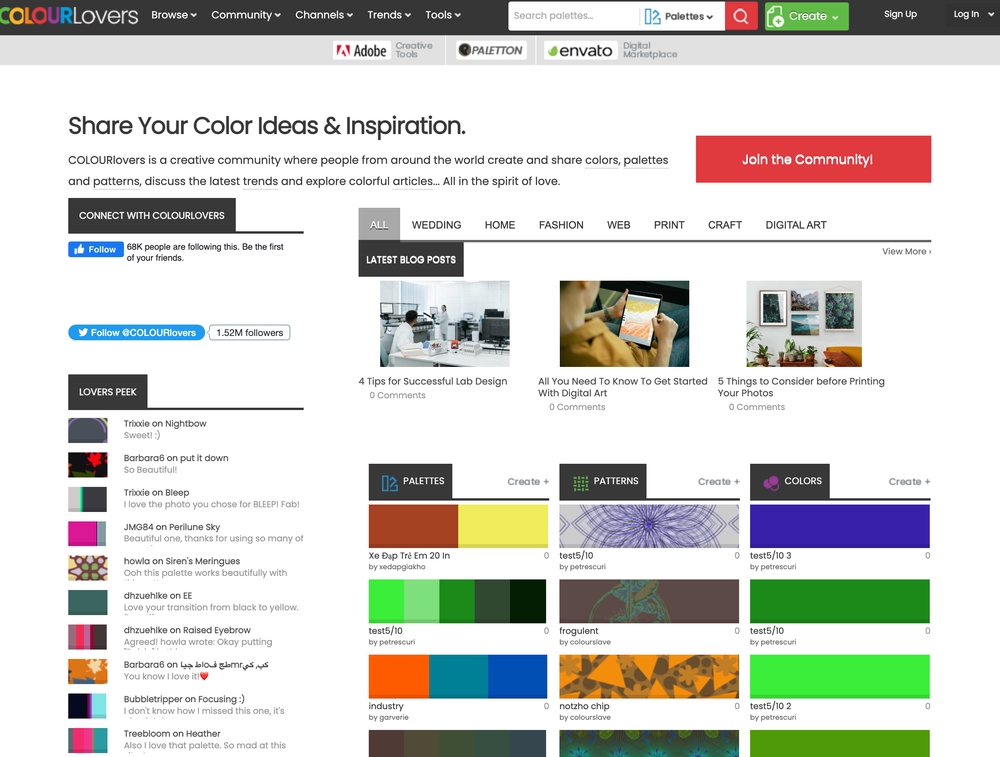Click the search magnifying glass icon
Screen dimensions: 1000x757
point(741,16)
